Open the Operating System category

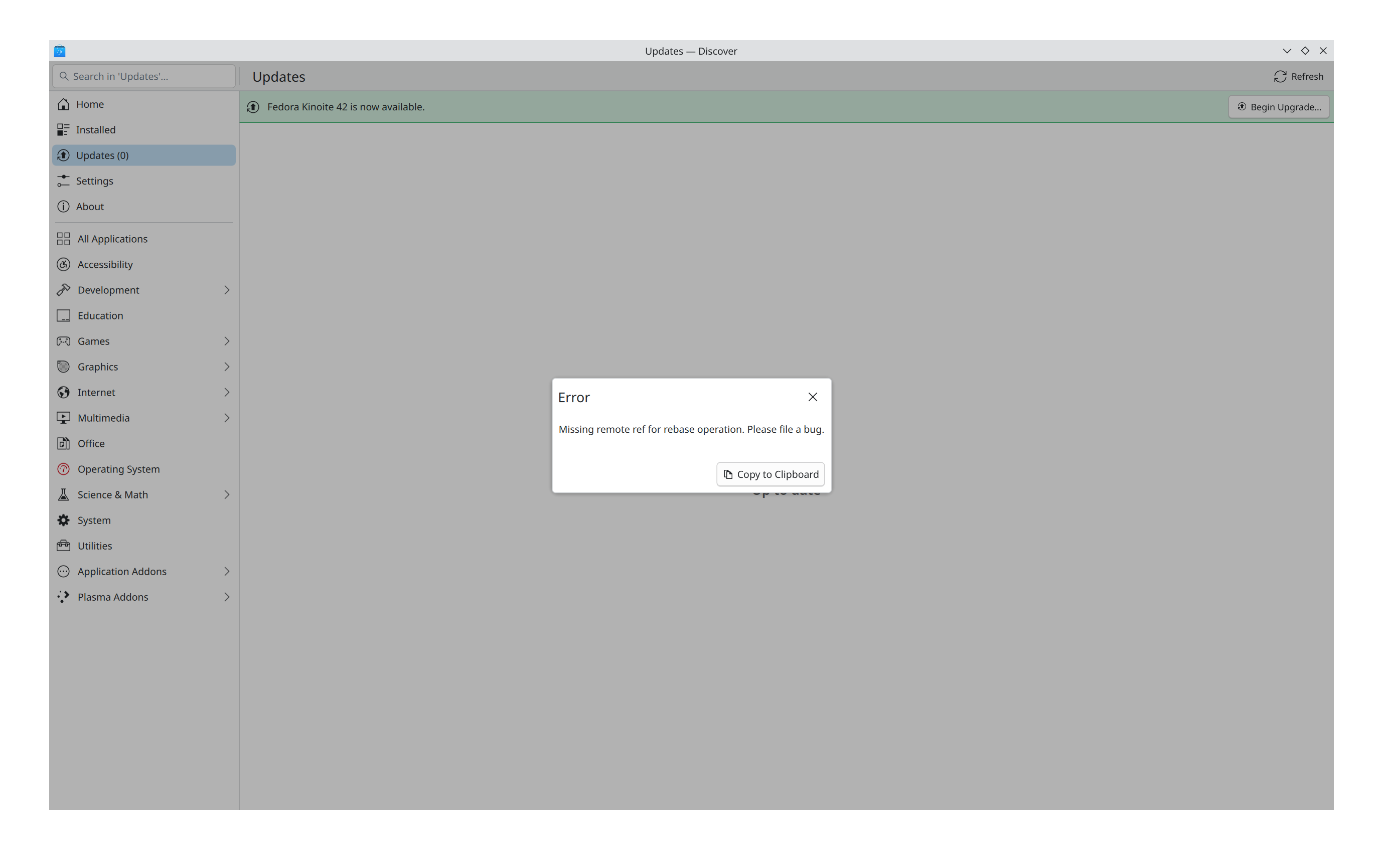(x=143, y=469)
